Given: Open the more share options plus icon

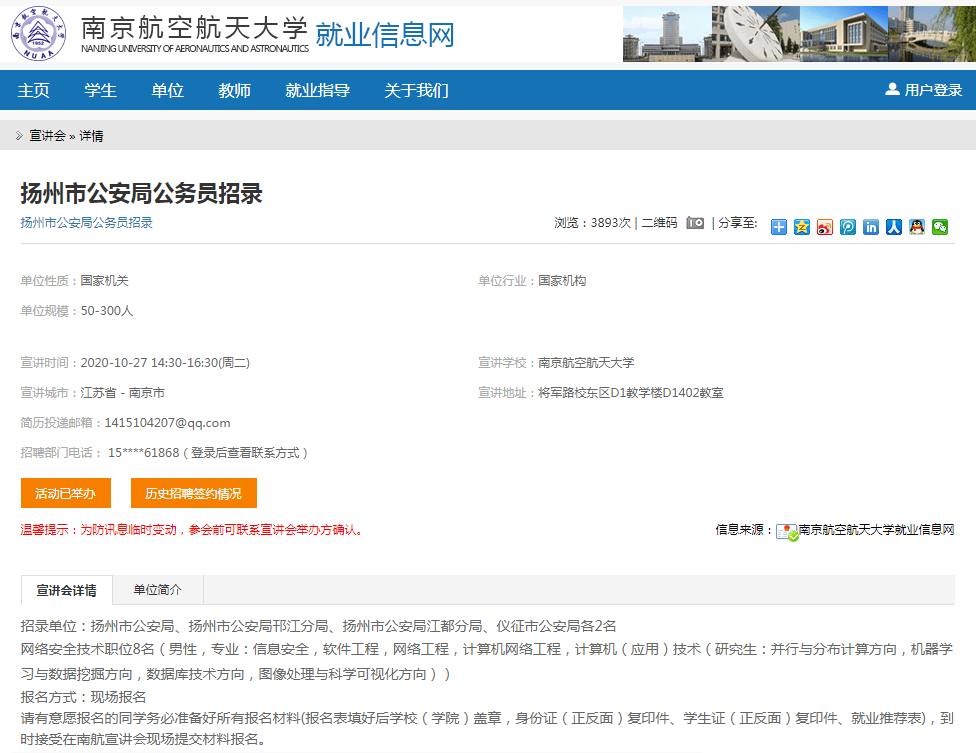Looking at the screenshot, I should pyautogui.click(x=779, y=227).
